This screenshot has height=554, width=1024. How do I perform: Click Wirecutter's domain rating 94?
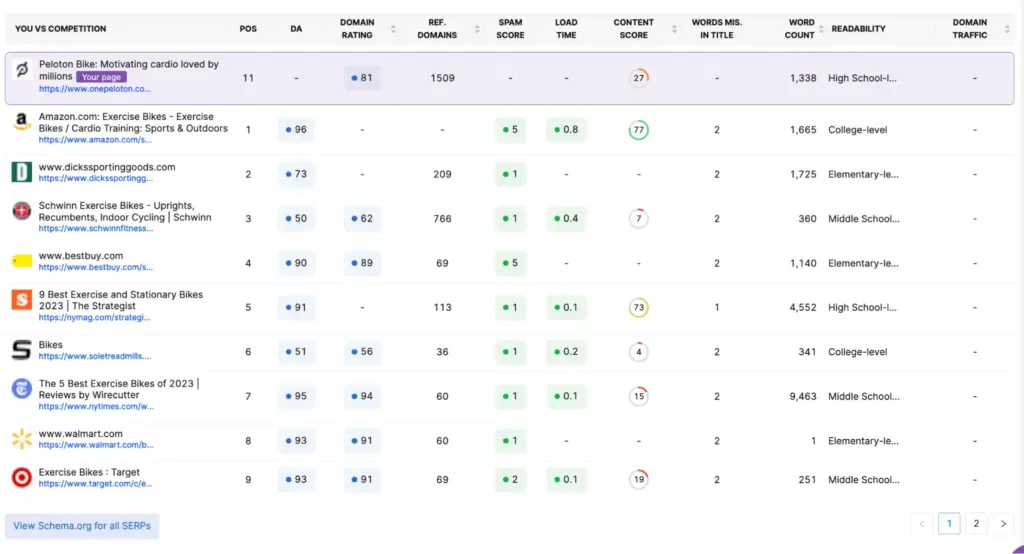362,396
